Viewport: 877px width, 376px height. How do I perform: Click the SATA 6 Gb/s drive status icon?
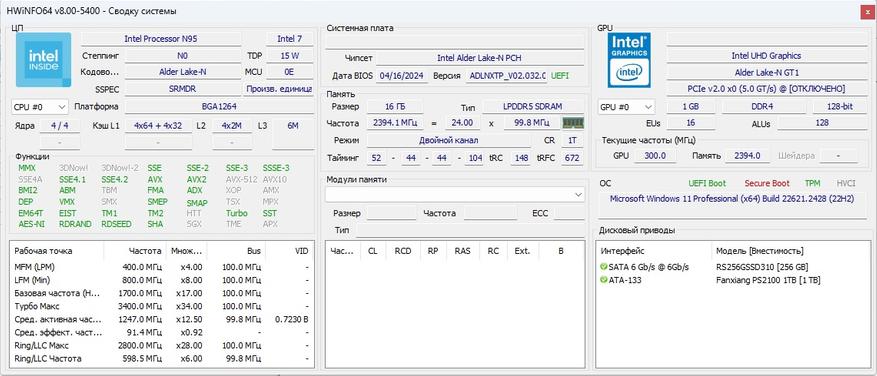point(603,267)
